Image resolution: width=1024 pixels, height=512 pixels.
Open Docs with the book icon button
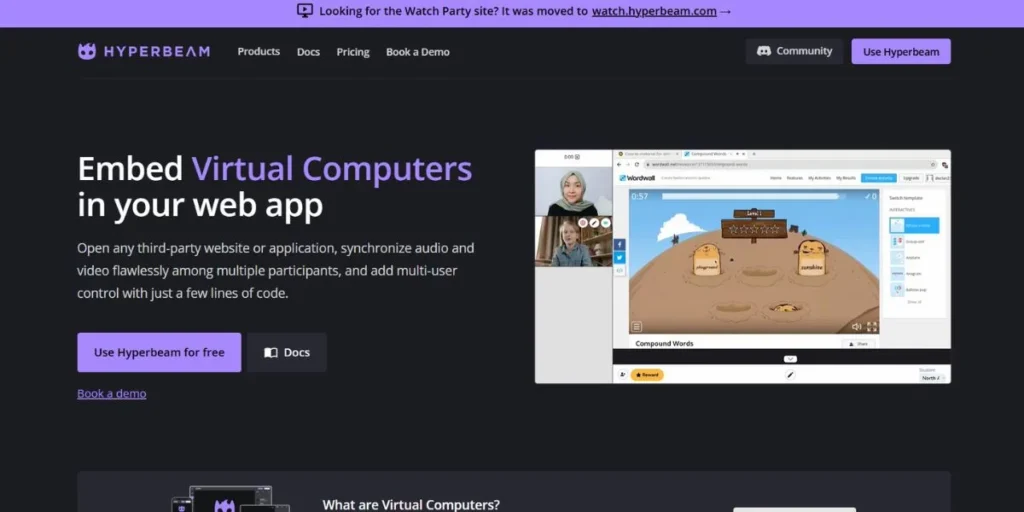coord(287,352)
